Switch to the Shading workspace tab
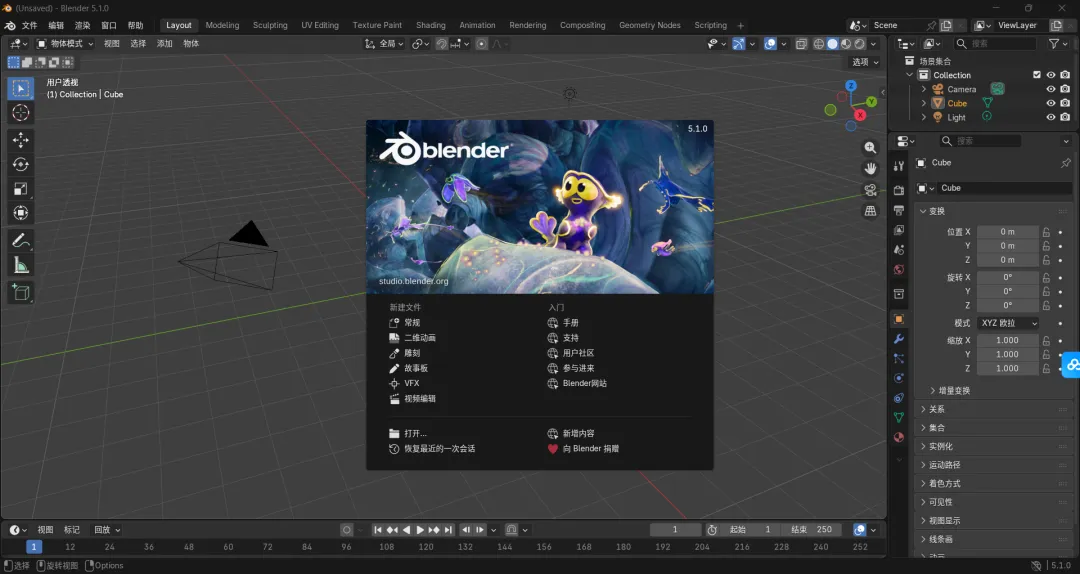The height and width of the screenshot is (574, 1080). (430, 25)
